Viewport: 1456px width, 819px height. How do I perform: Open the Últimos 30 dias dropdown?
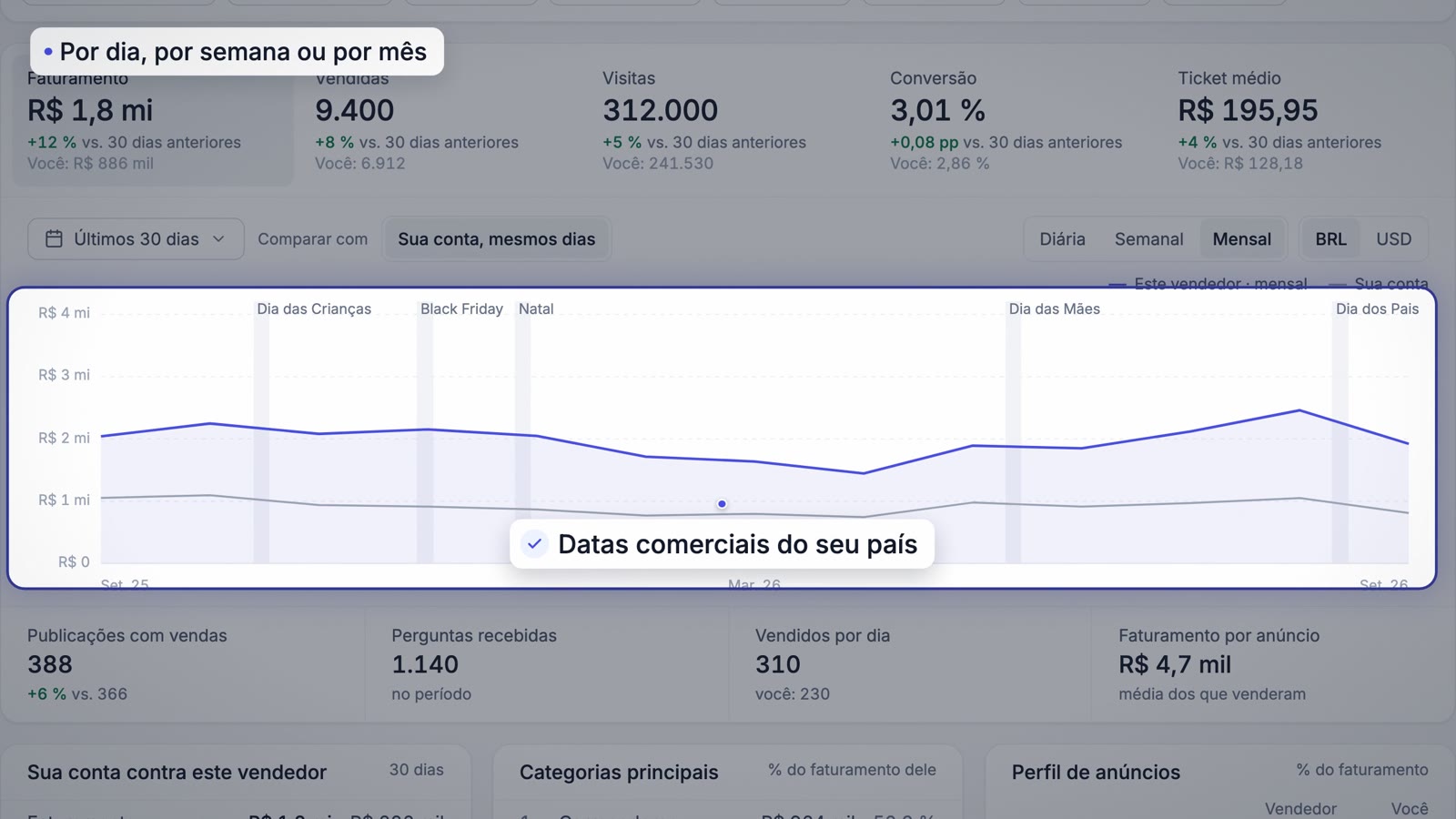coord(136,239)
